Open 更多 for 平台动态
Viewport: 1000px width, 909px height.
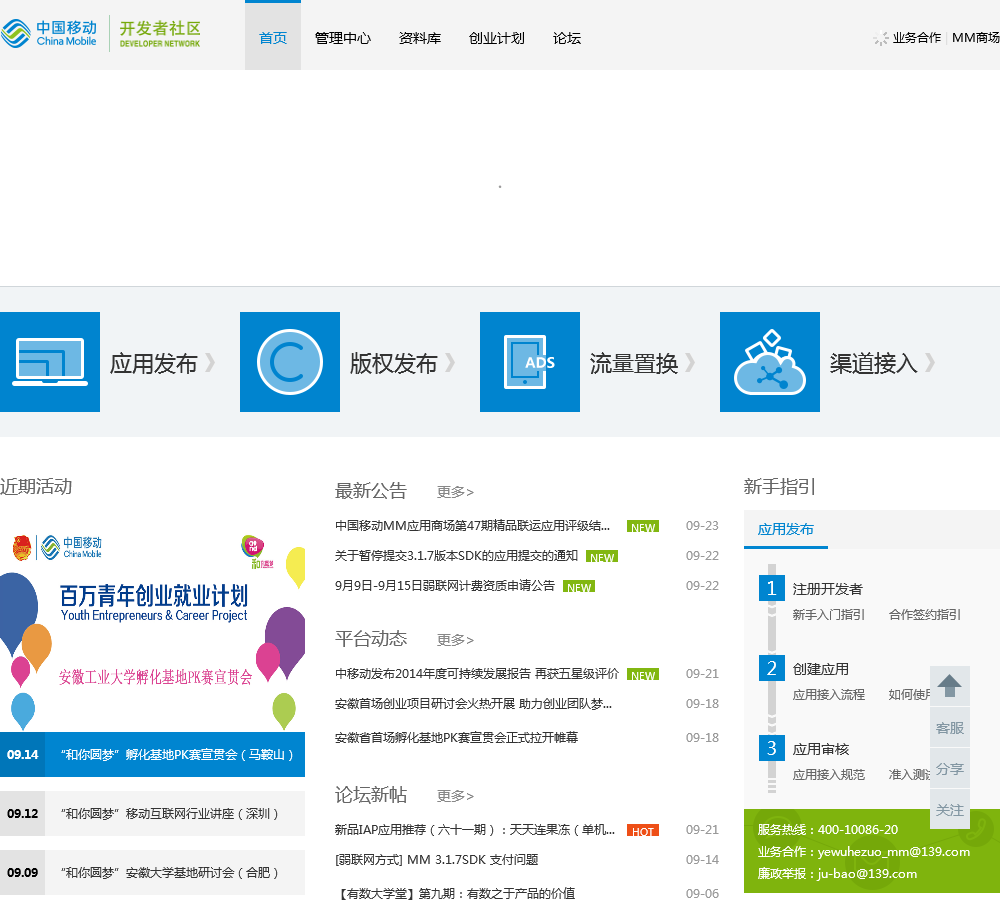455,640
